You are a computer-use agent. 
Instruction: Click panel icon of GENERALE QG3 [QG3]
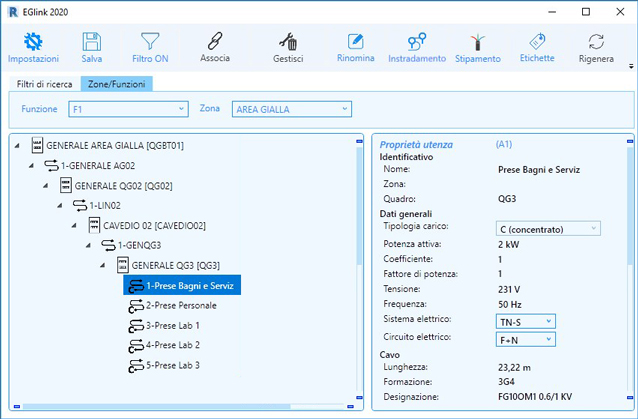pyautogui.click(x=122, y=265)
